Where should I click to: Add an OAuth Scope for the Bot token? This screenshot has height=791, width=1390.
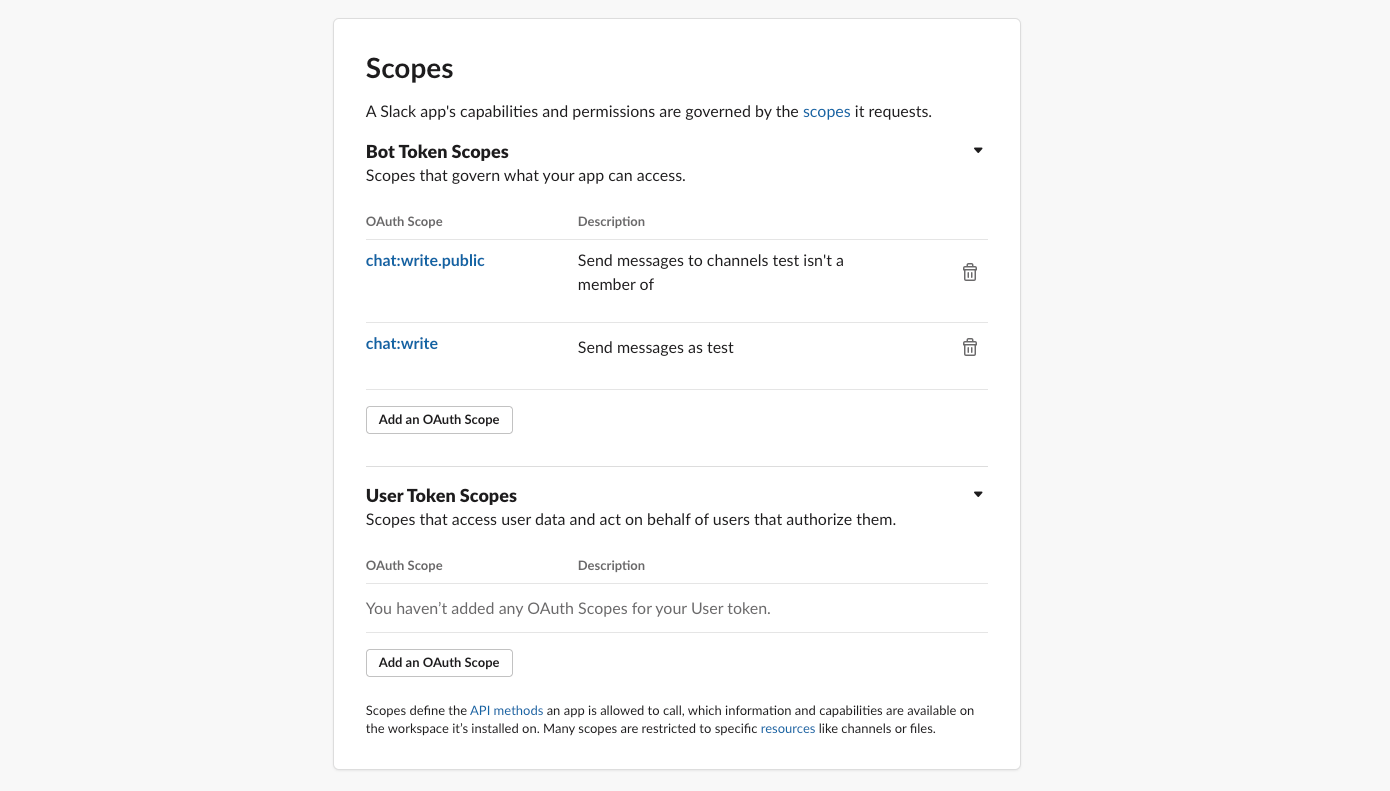point(438,419)
